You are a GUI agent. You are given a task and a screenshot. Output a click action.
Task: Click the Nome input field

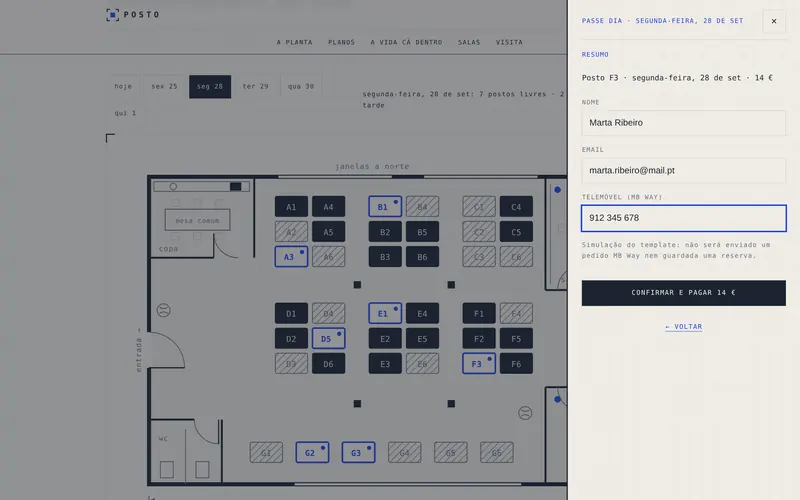pyautogui.click(x=683, y=123)
